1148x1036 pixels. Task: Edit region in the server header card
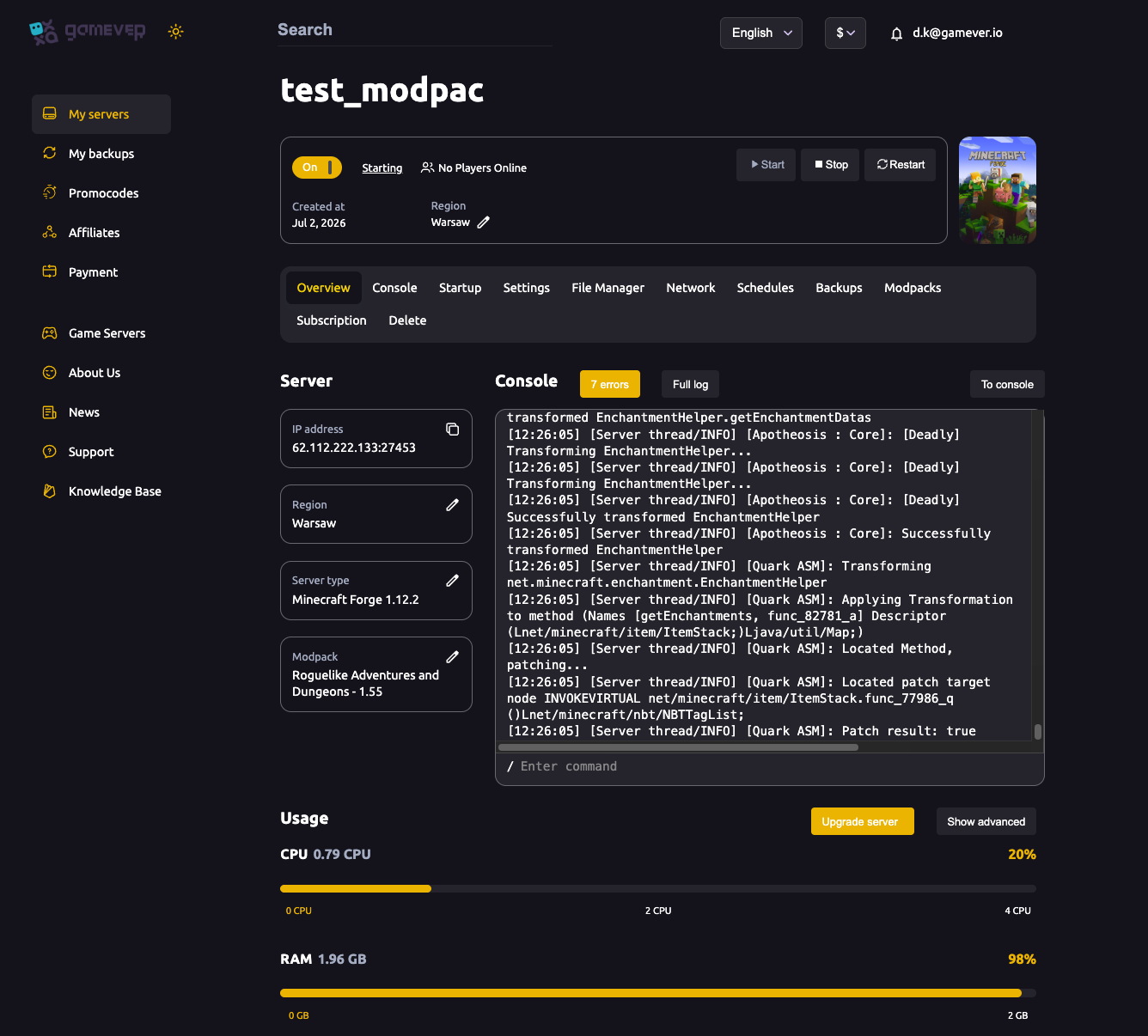click(484, 222)
